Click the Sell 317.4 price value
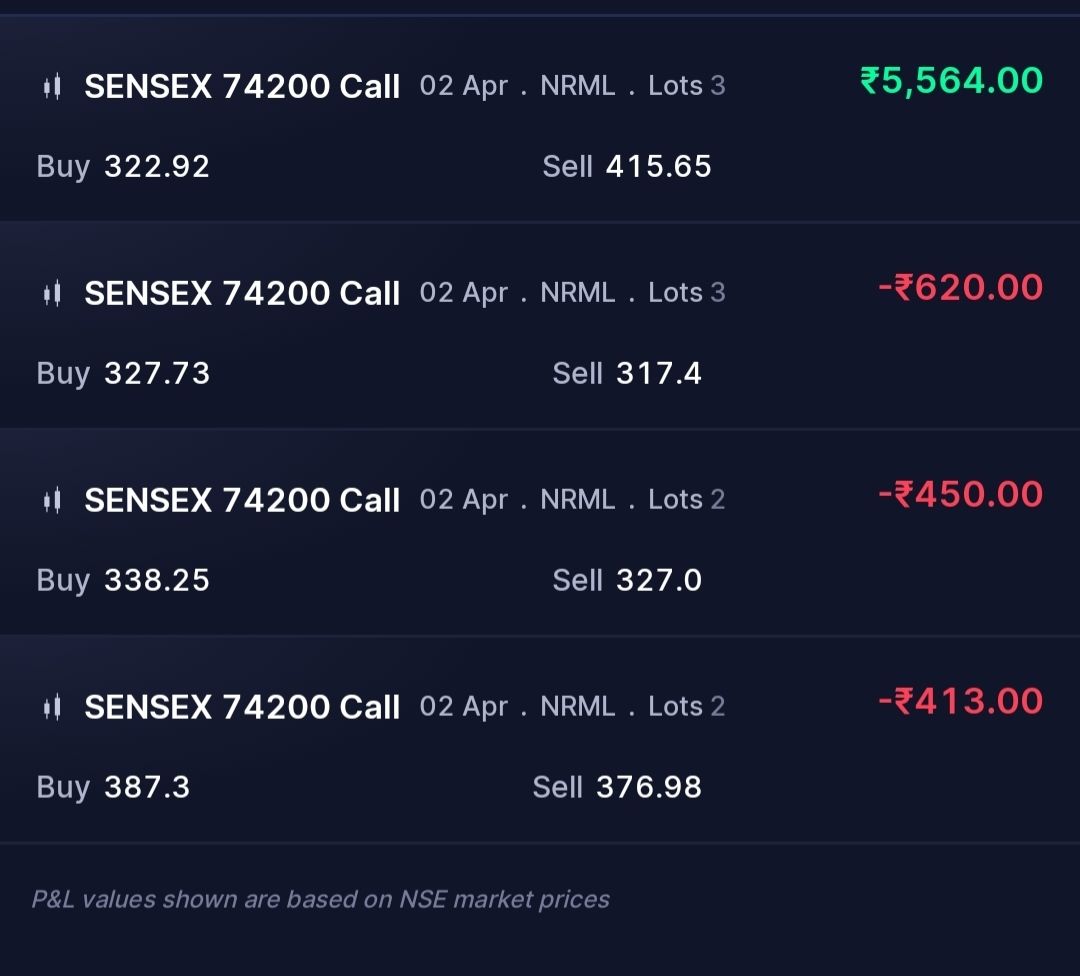The height and width of the screenshot is (976, 1080). pyautogui.click(x=658, y=373)
